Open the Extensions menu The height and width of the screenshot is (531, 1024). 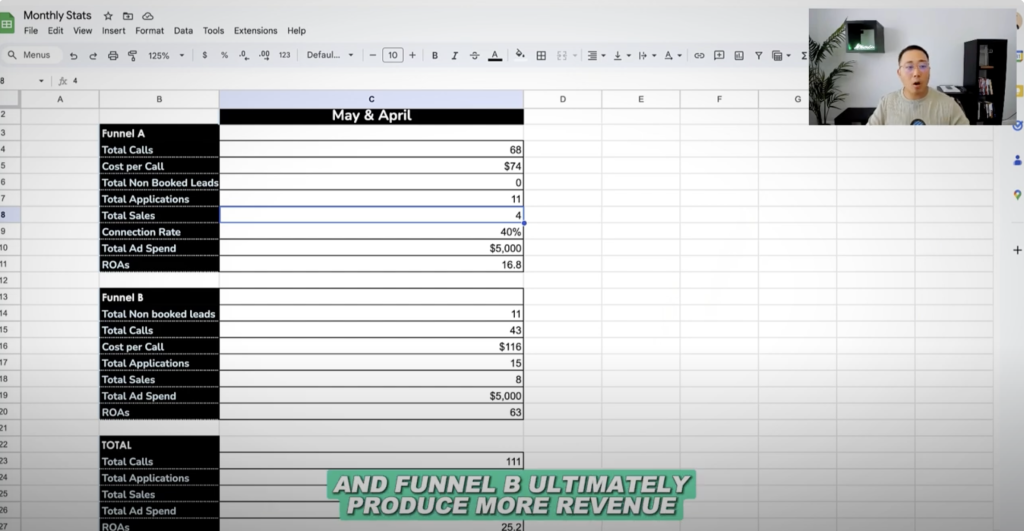point(255,31)
